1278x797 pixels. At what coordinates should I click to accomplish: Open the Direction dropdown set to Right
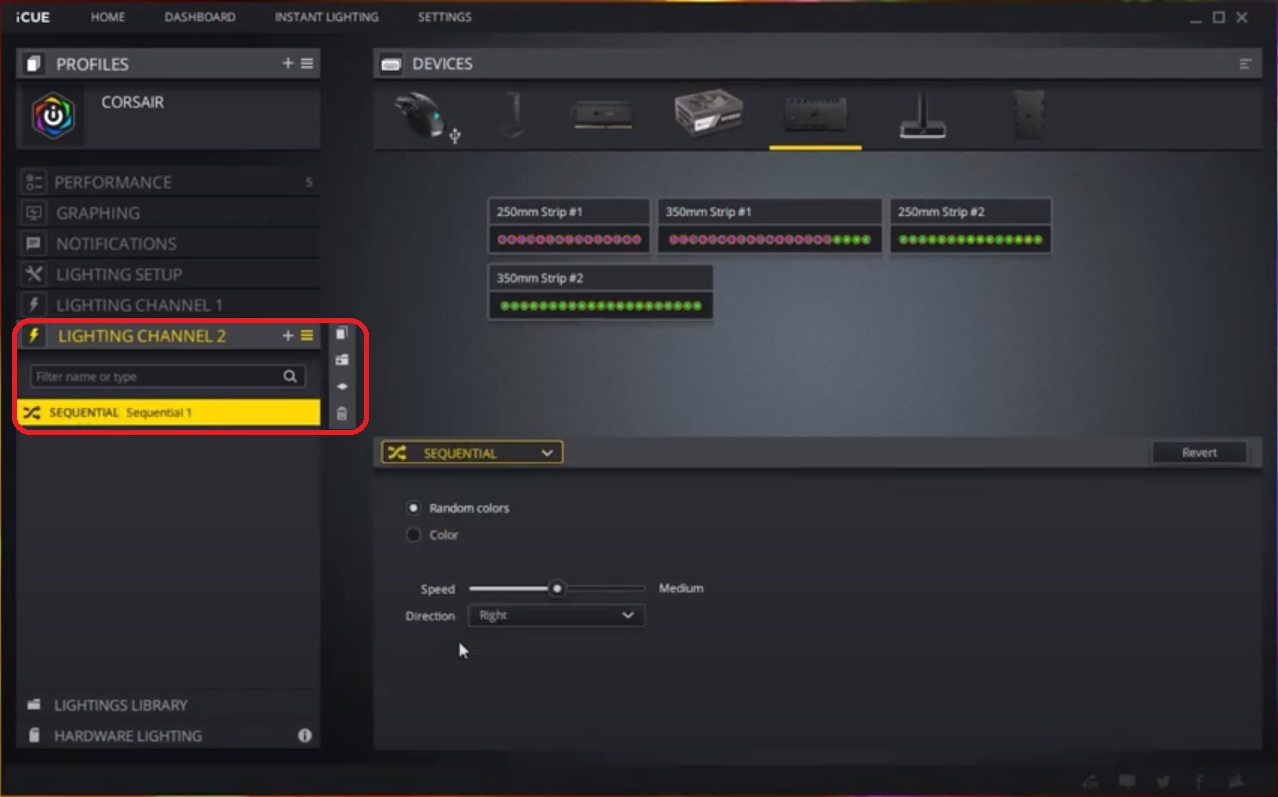coord(556,616)
